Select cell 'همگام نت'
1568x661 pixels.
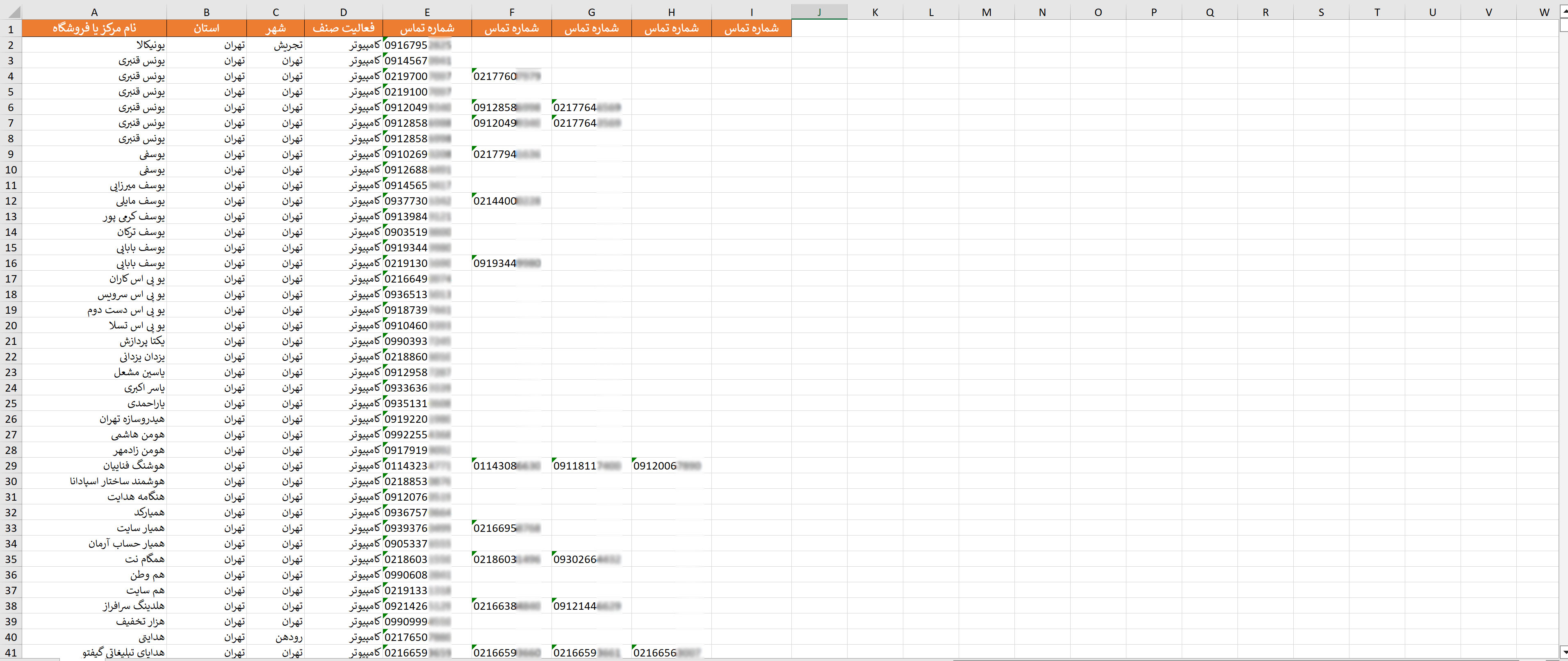(94, 559)
